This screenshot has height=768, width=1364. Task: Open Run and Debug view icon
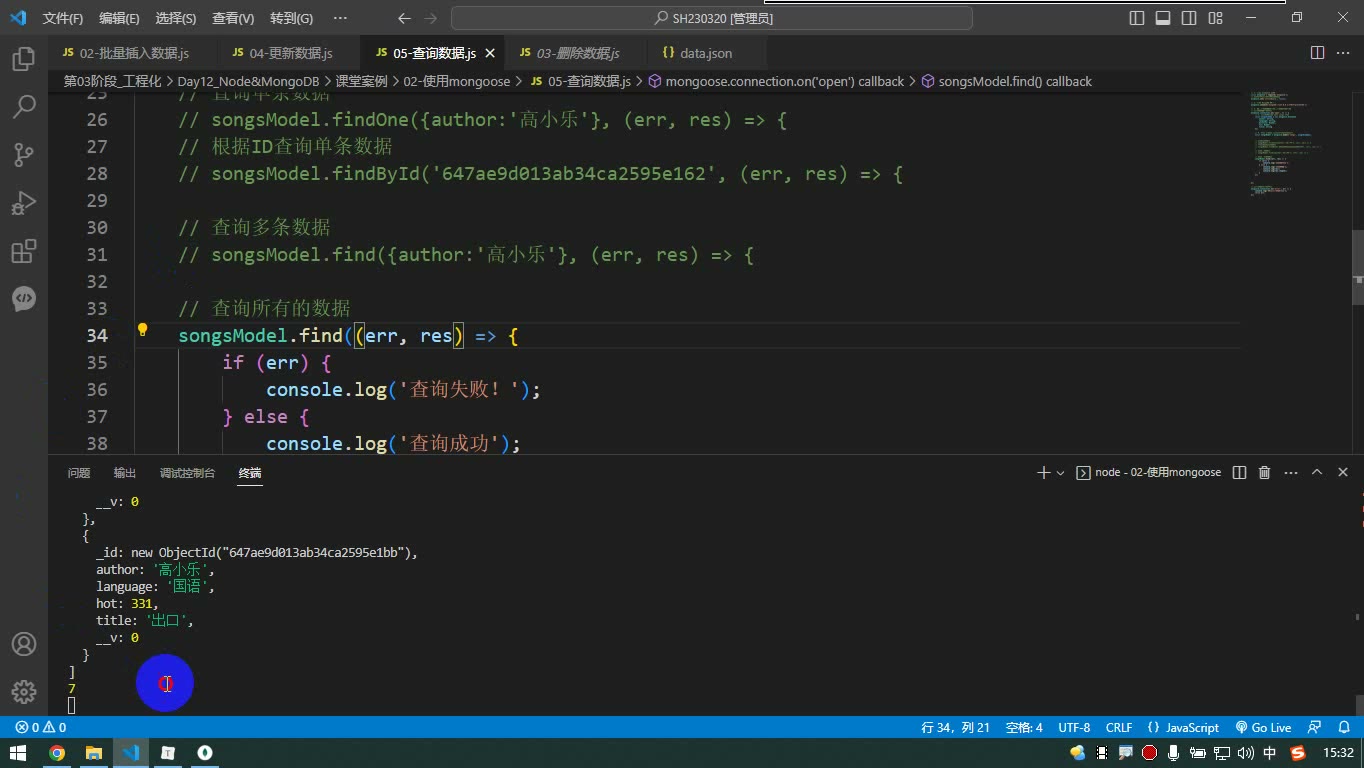pyautogui.click(x=23, y=202)
